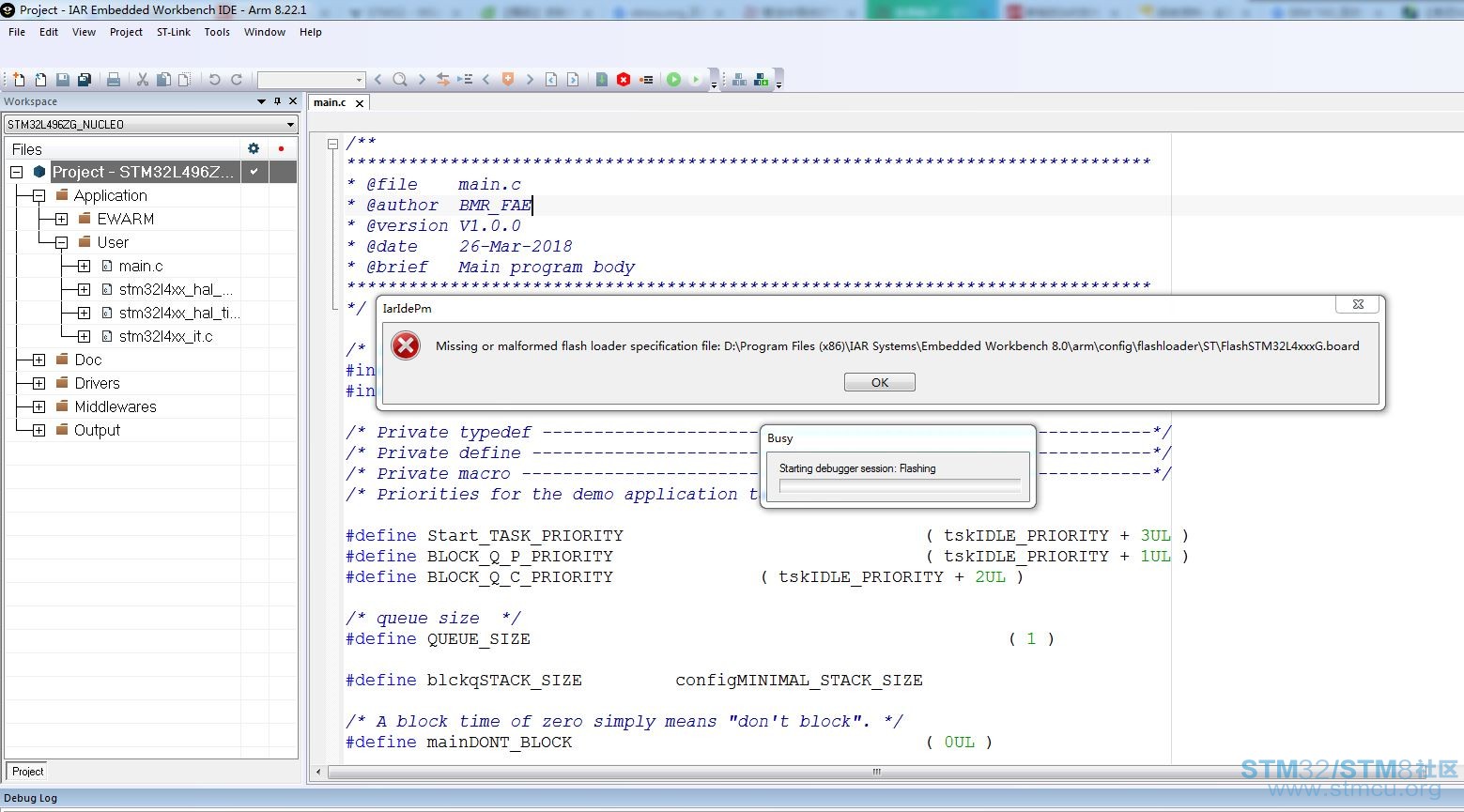Collapse the User folder

[61, 242]
